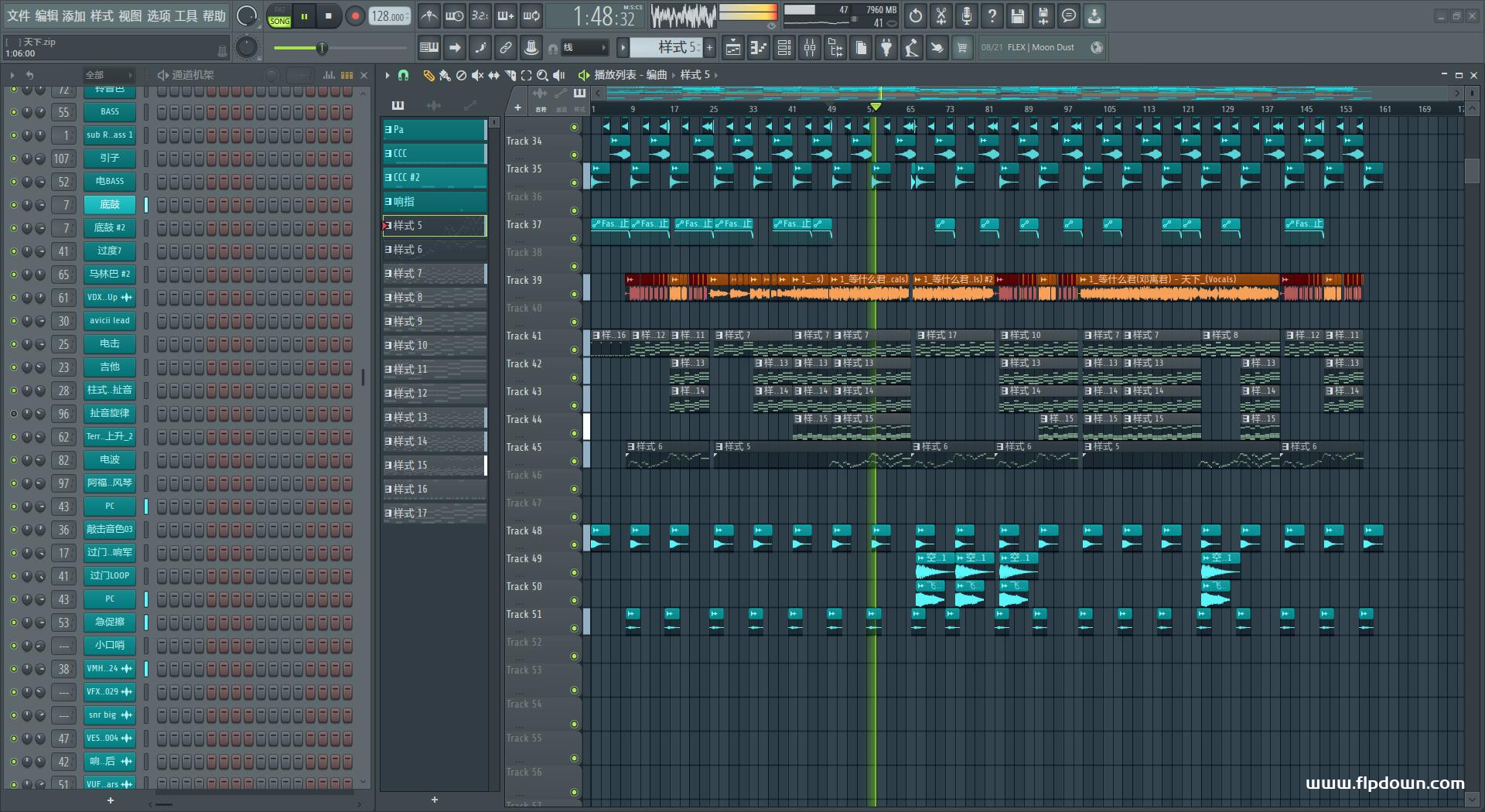Open channel rack options arrow
Image resolution: width=1485 pixels, height=812 pixels.
point(12,75)
